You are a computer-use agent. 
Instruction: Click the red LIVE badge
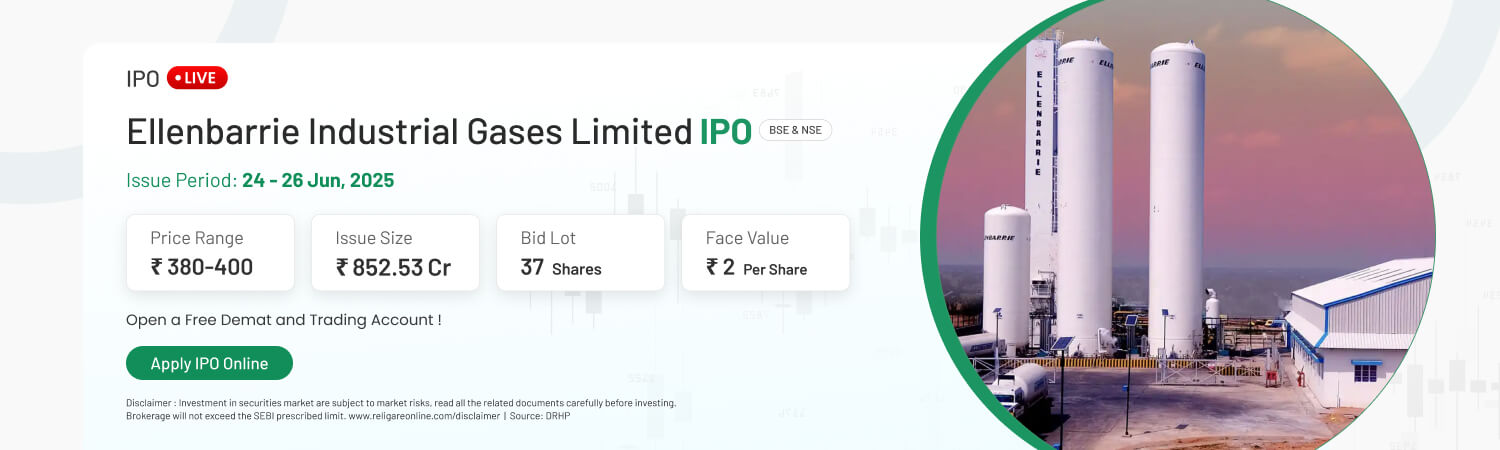click(197, 78)
